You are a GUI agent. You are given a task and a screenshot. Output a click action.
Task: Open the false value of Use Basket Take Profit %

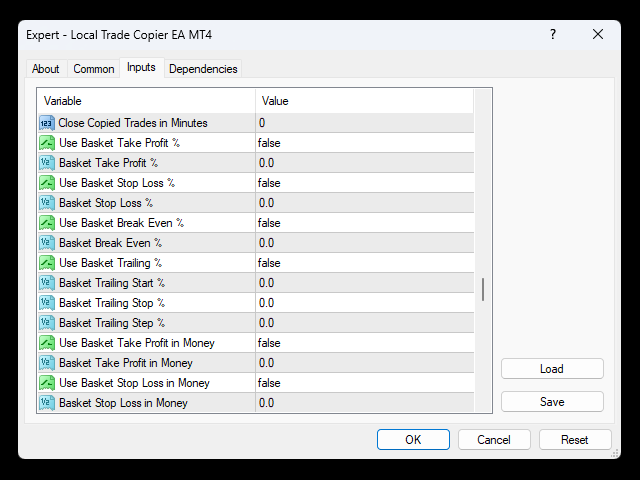[x=365, y=143]
